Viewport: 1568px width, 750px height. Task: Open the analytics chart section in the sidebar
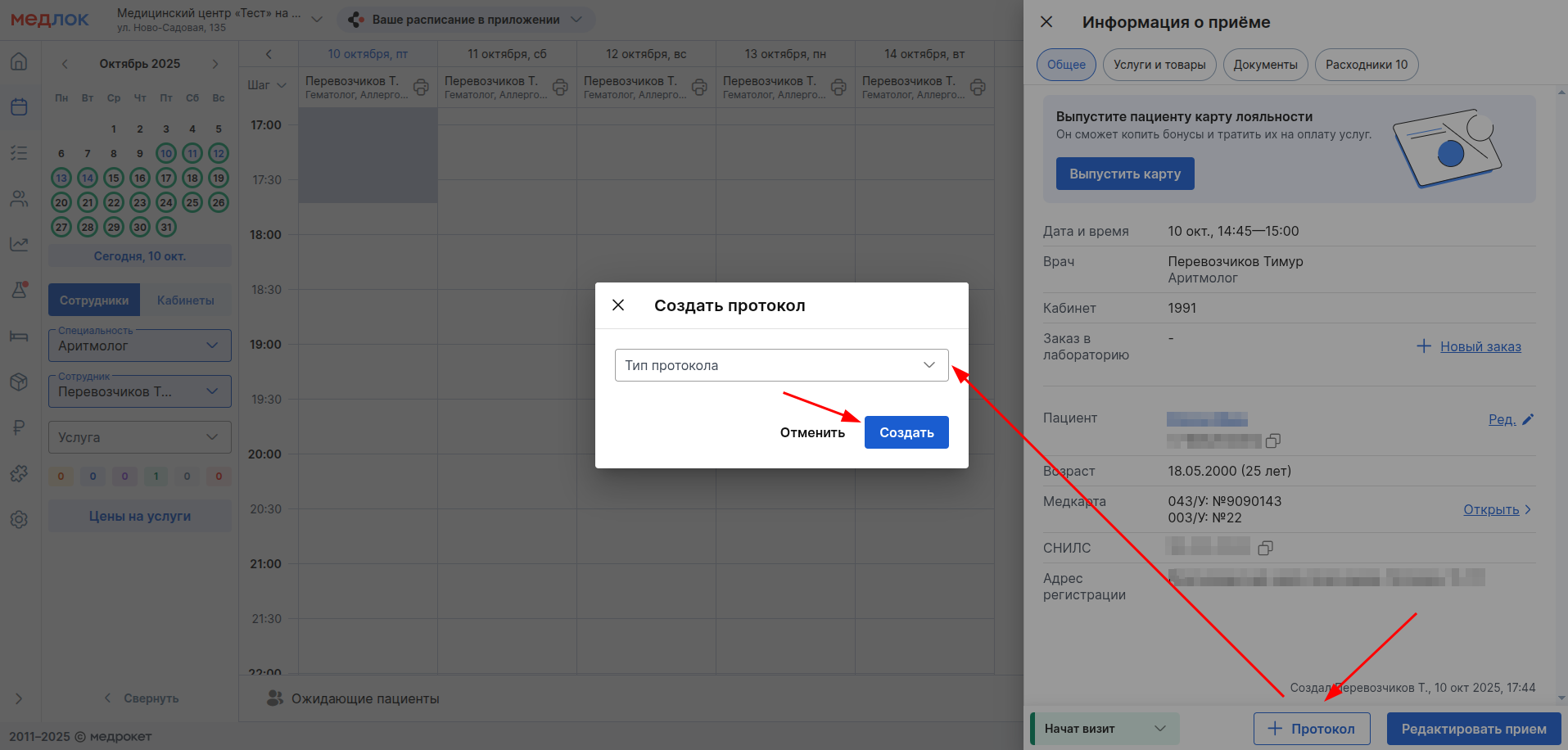click(19, 244)
